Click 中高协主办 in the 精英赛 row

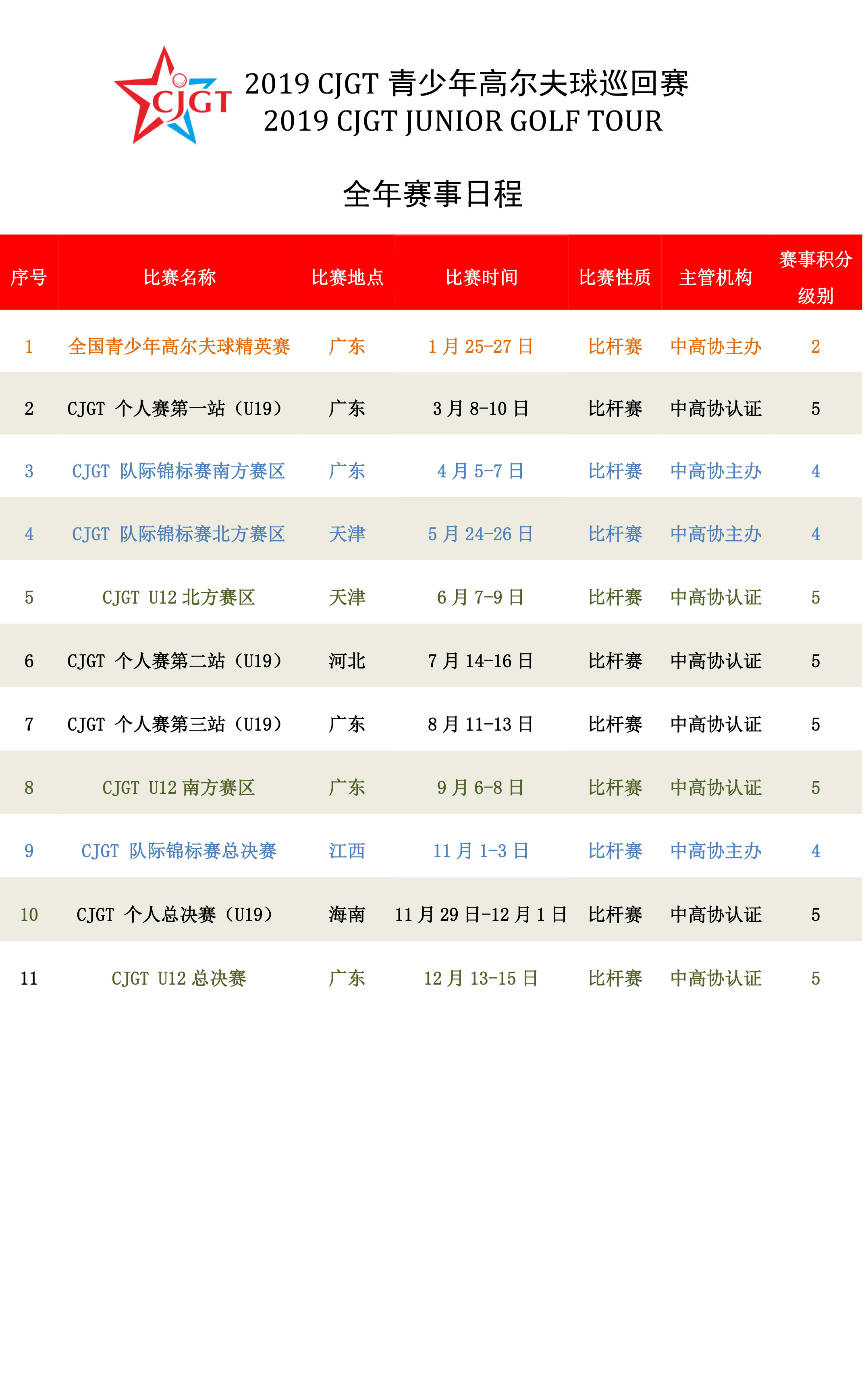(716, 346)
